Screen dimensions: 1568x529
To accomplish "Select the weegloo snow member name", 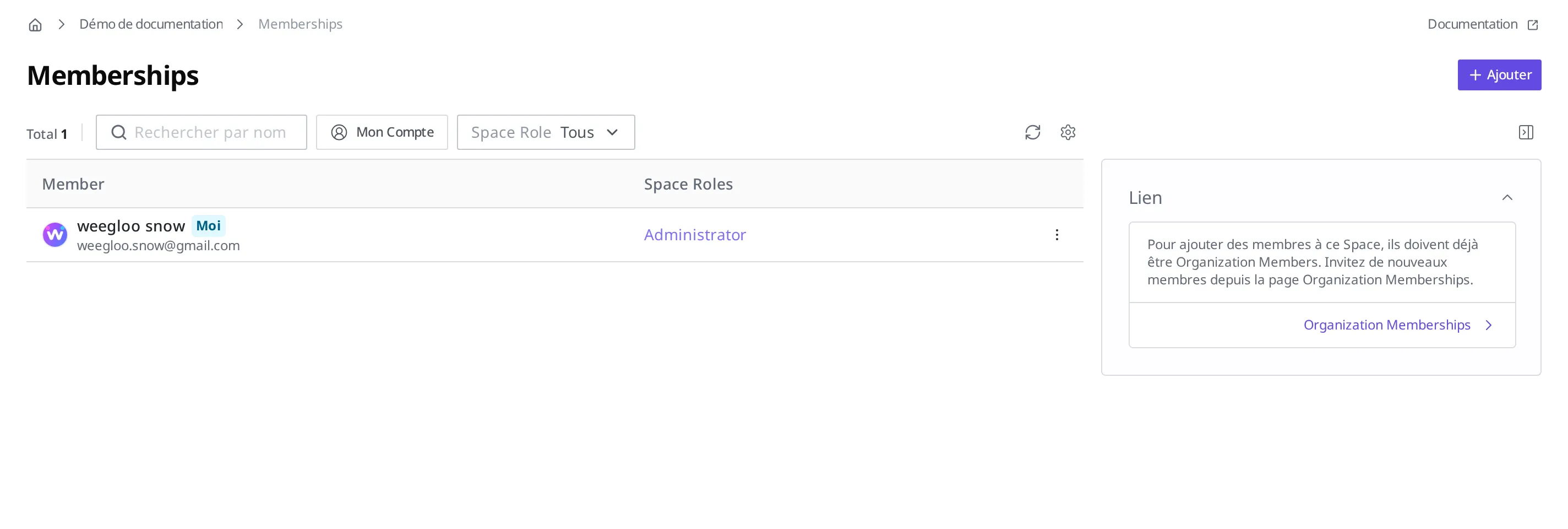I will (x=131, y=225).
